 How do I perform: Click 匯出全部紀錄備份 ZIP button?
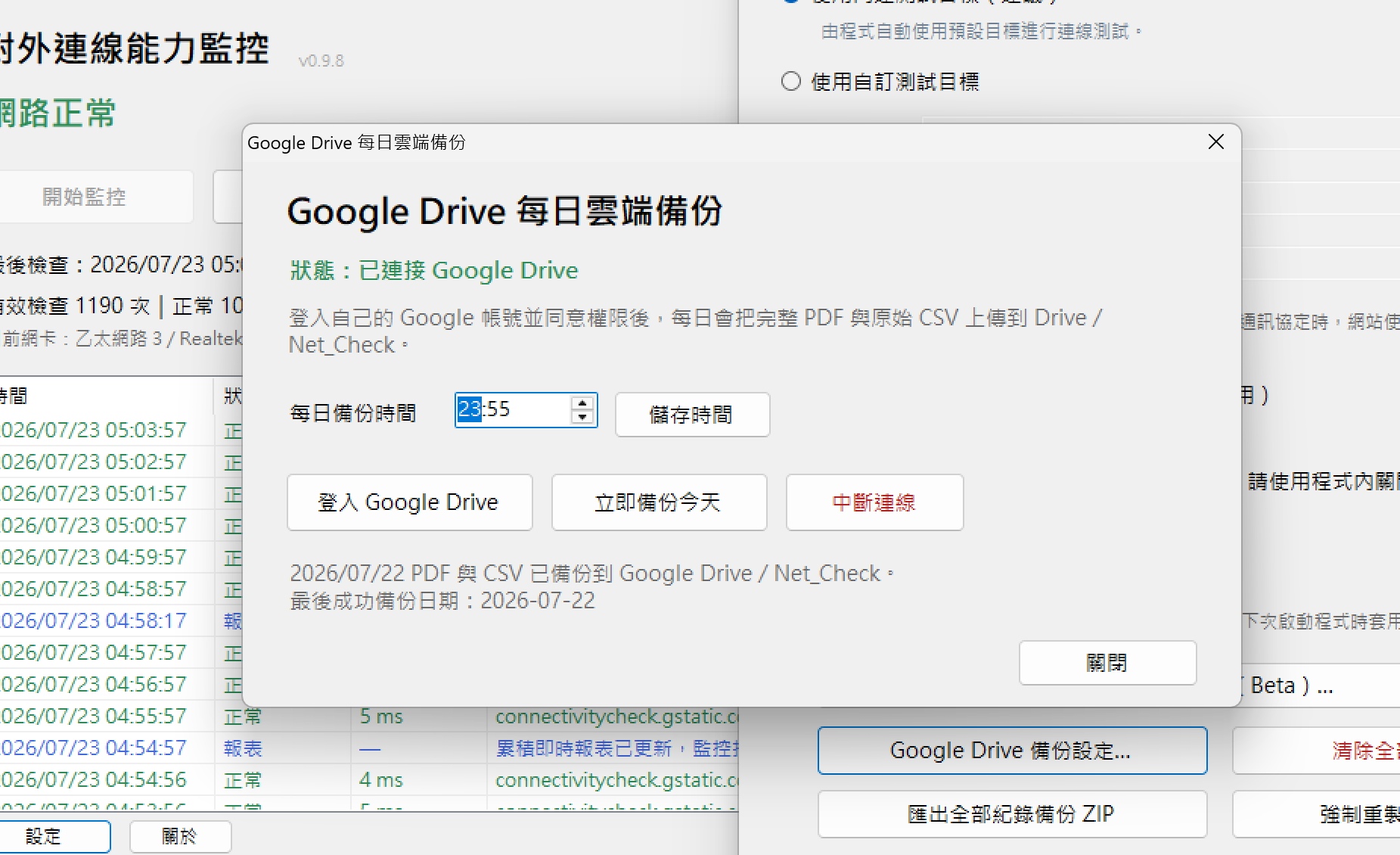(1012, 814)
